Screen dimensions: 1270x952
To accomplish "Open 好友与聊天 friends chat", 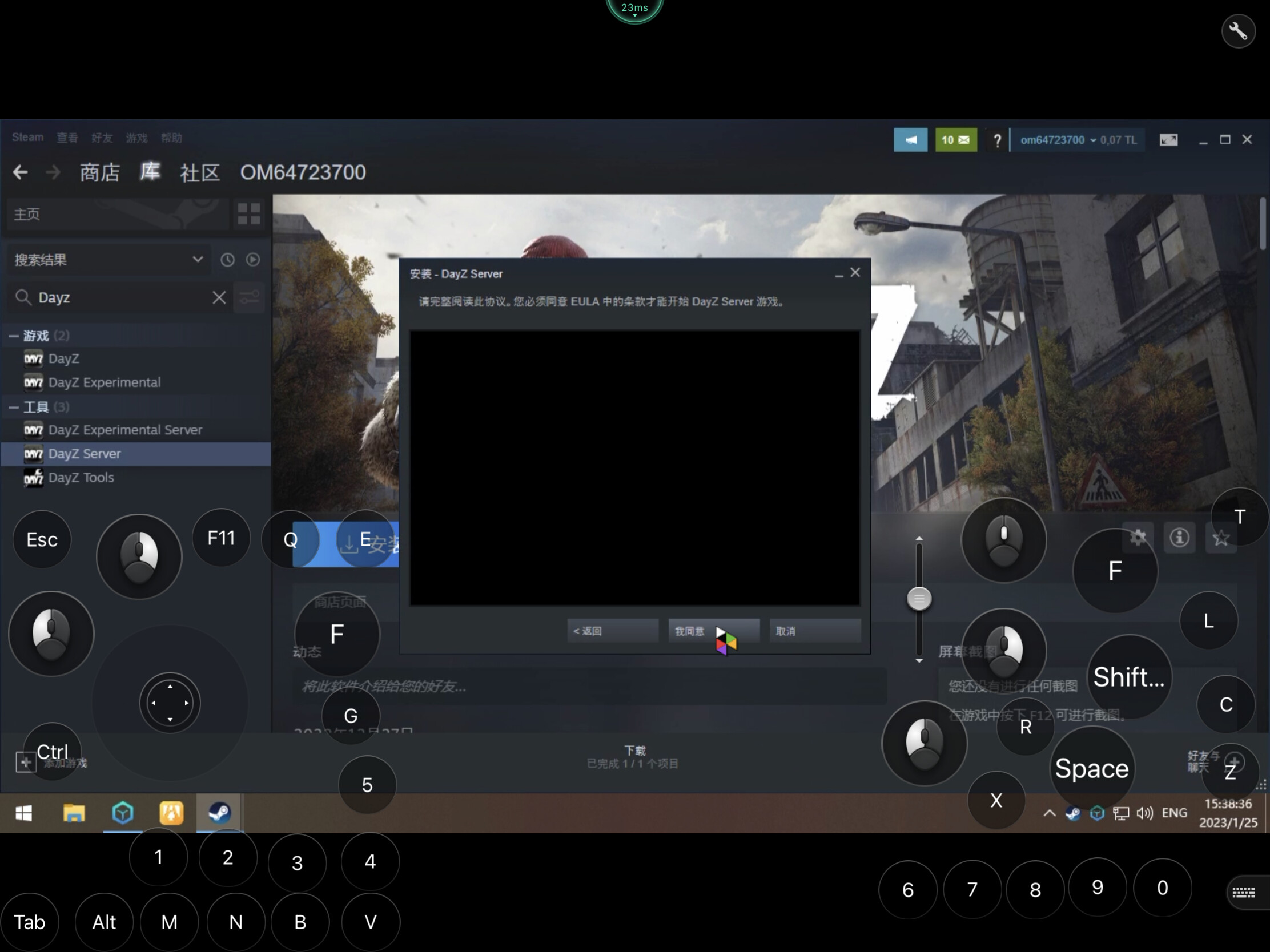I will (1216, 762).
